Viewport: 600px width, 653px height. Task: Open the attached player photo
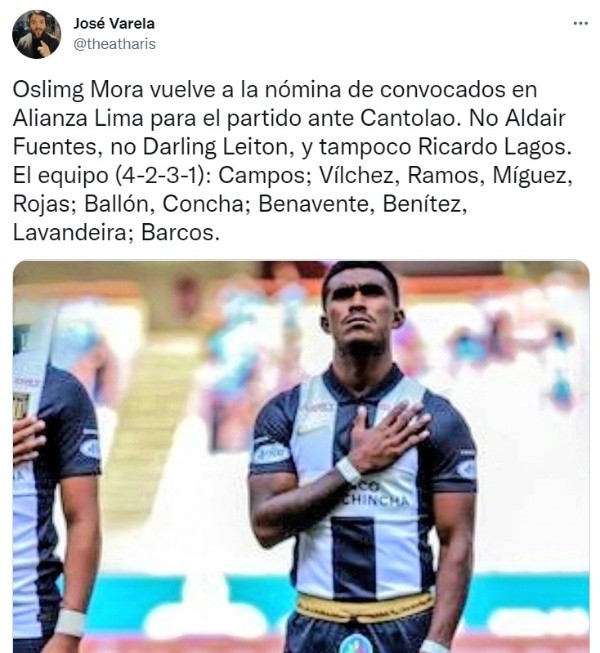301,456
